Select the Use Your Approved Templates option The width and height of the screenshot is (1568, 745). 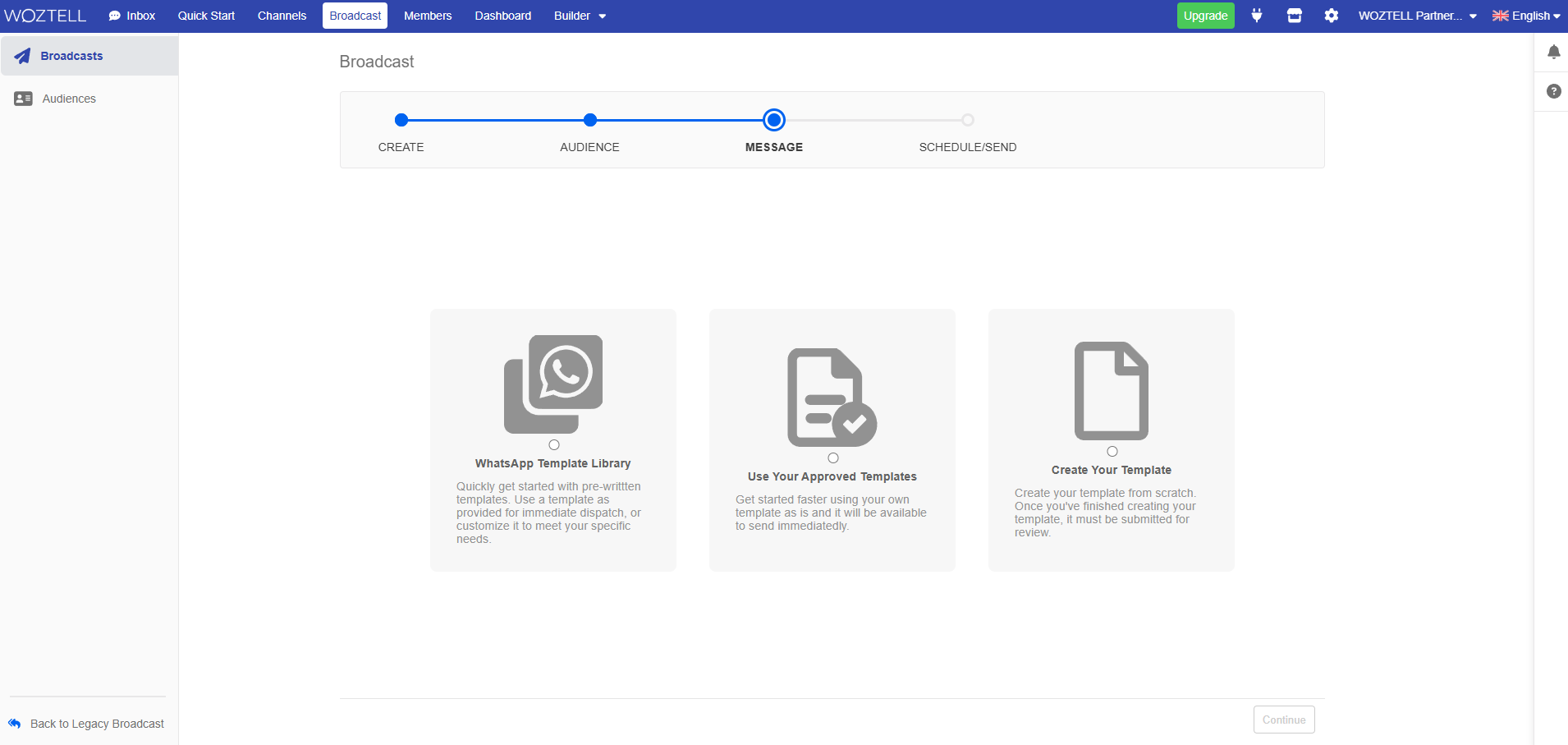[x=833, y=458]
